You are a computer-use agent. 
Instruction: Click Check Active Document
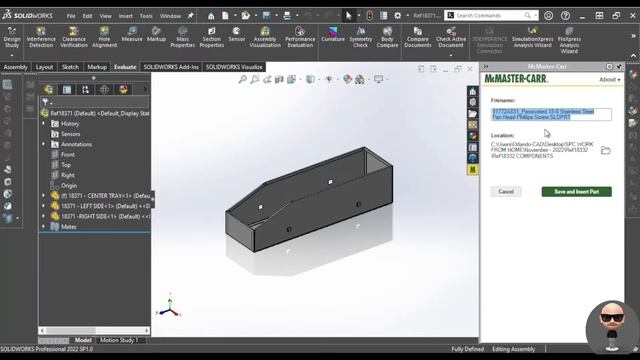[x=451, y=38]
